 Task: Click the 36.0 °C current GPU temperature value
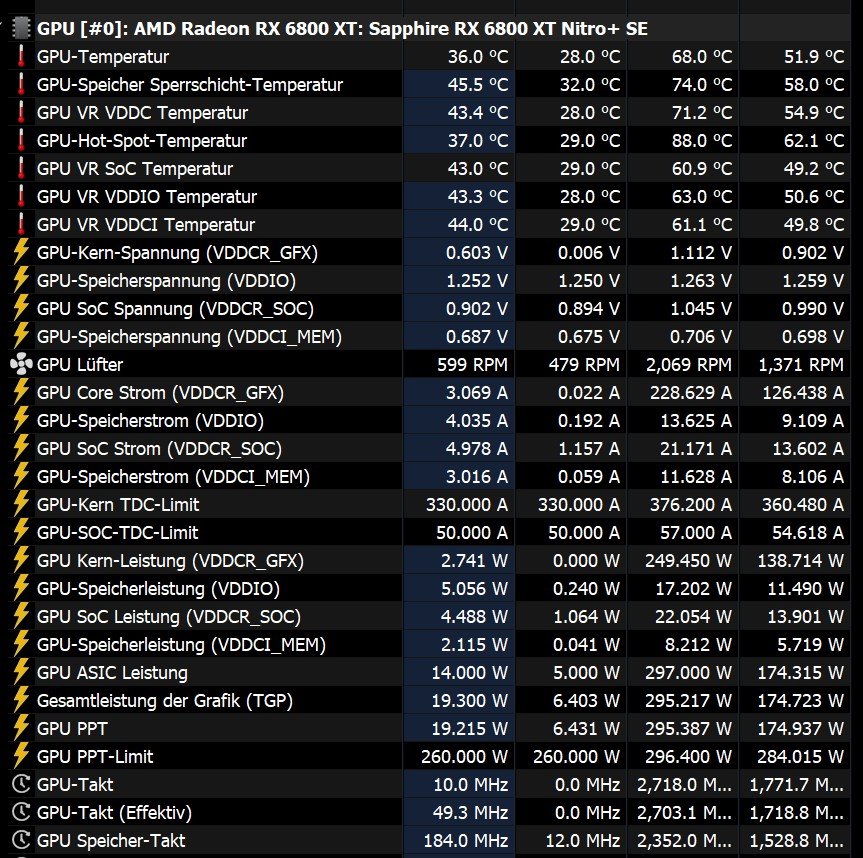(x=478, y=57)
